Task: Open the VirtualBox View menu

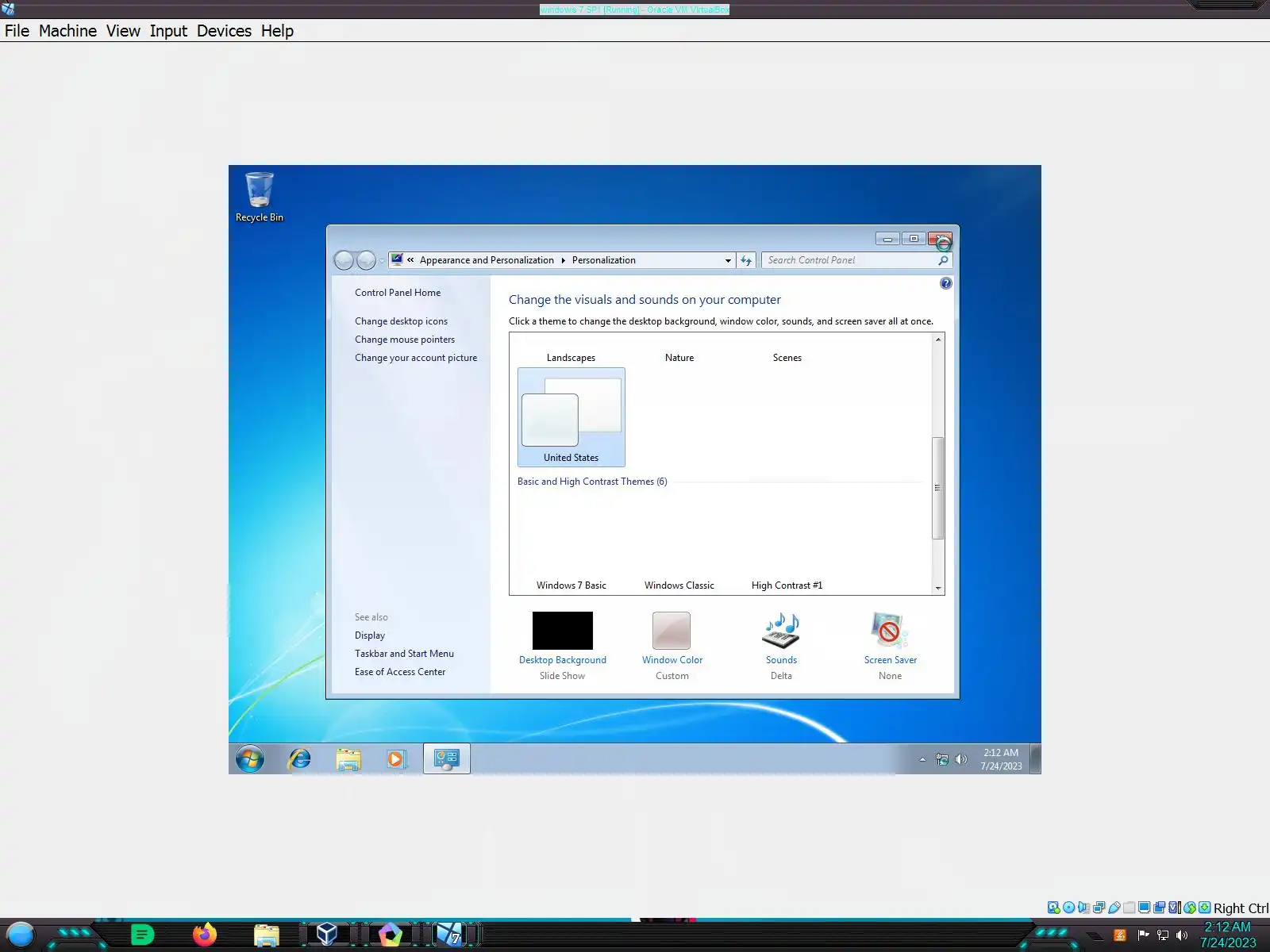Action: [x=123, y=31]
